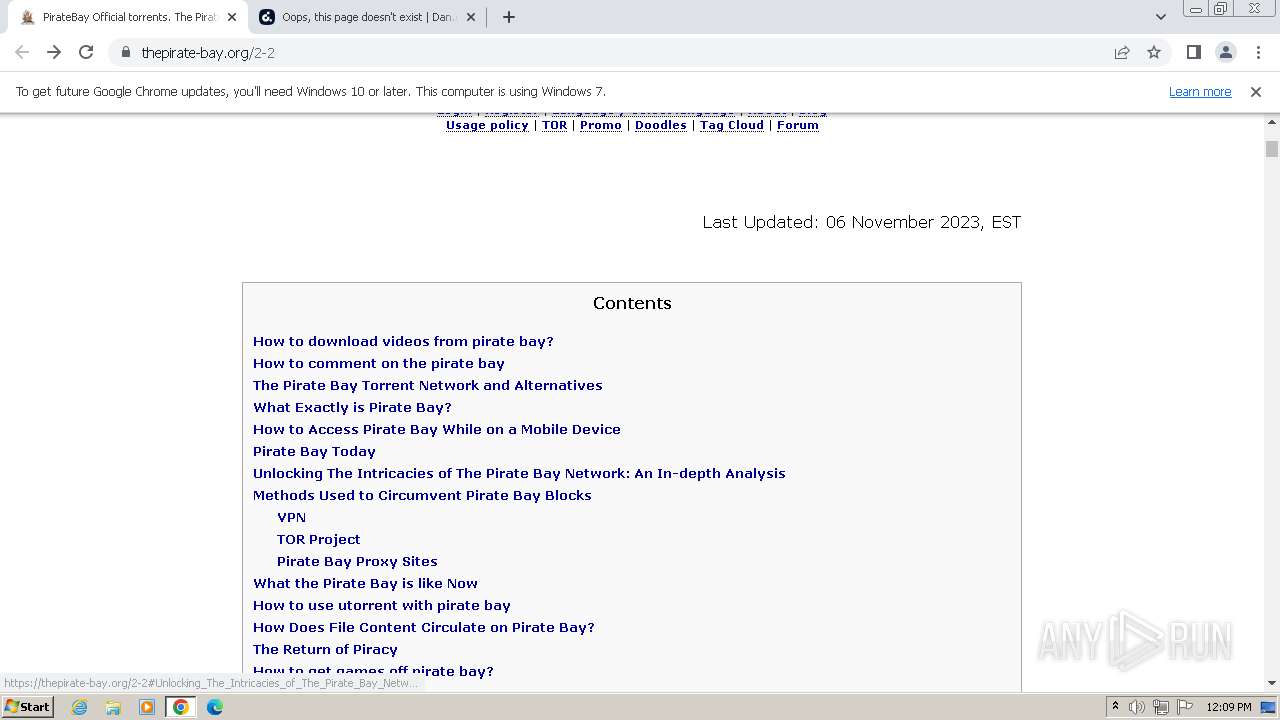
Task: Bookmark this page with the star icon
Action: (x=1154, y=52)
